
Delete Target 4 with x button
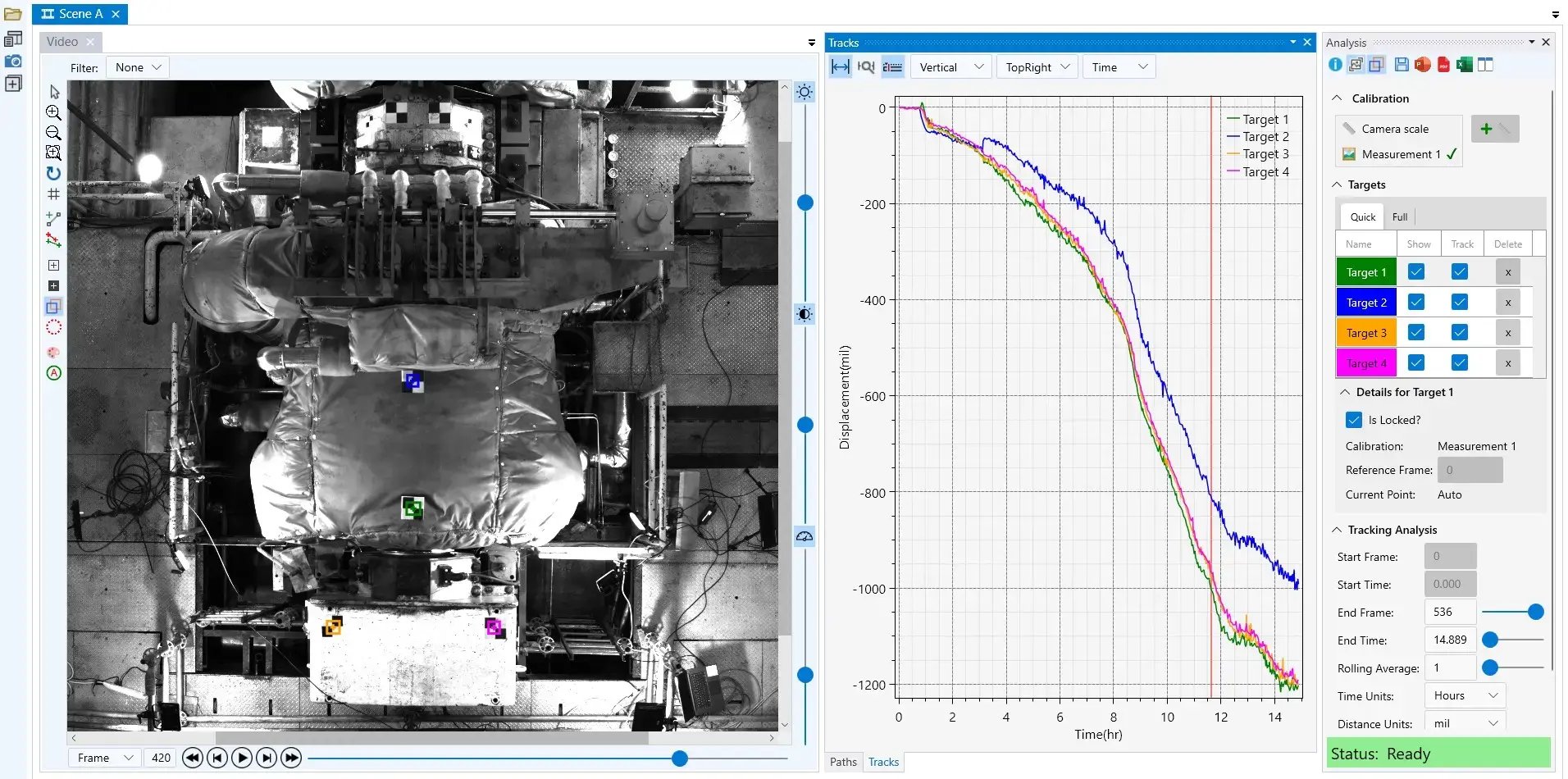1508,363
